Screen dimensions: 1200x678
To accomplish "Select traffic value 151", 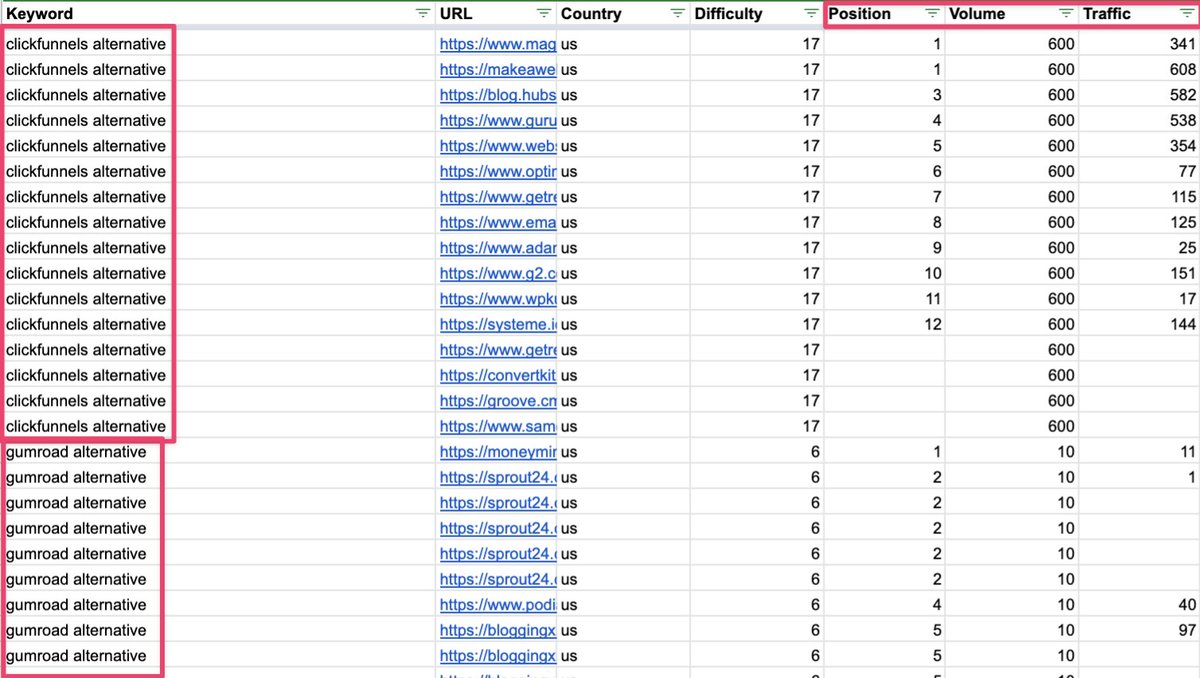I will tap(1183, 273).
